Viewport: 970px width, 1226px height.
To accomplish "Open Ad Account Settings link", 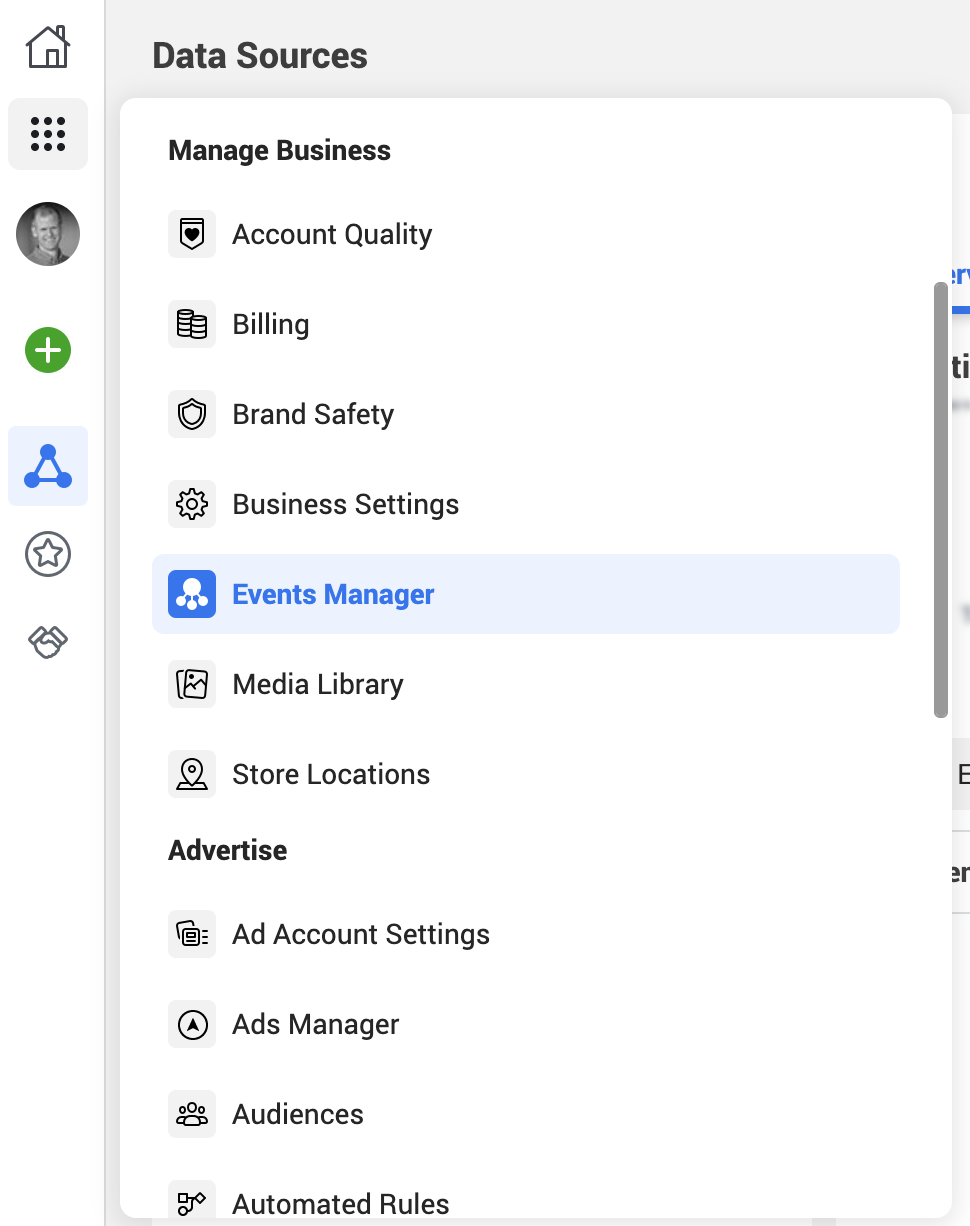I will coord(526,934).
